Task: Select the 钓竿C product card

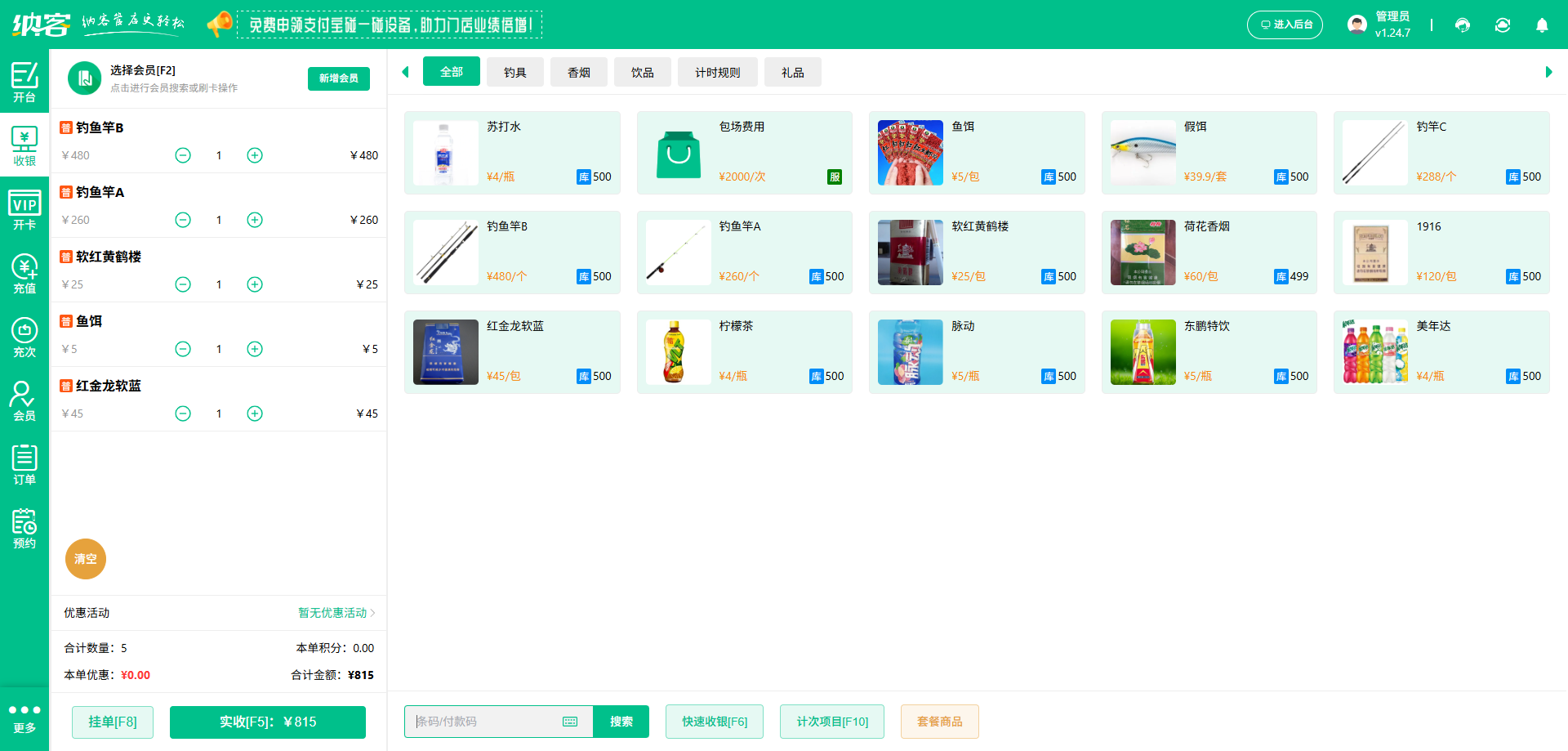Action: pos(1441,153)
